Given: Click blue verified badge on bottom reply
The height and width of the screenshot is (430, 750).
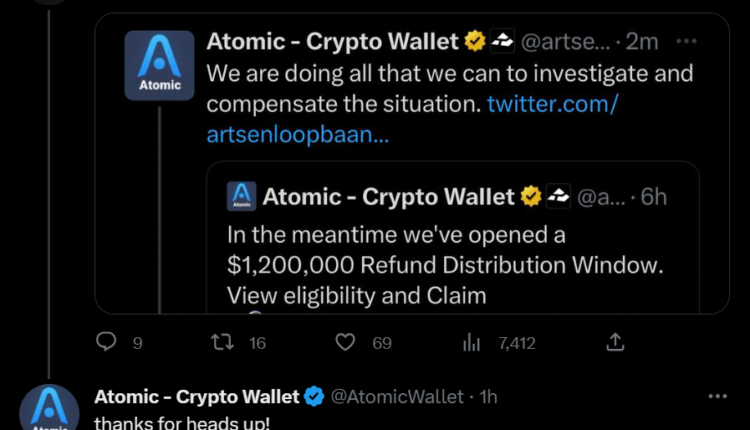Looking at the screenshot, I should click(313, 397).
